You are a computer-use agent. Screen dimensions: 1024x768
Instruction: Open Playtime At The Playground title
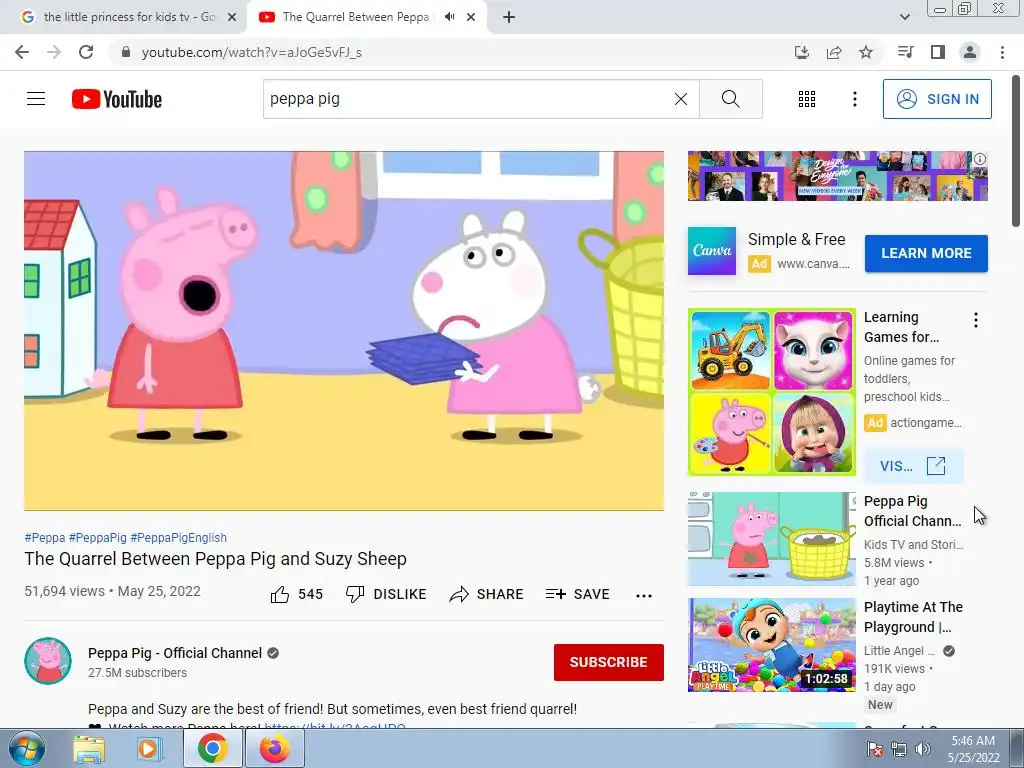pos(913,617)
